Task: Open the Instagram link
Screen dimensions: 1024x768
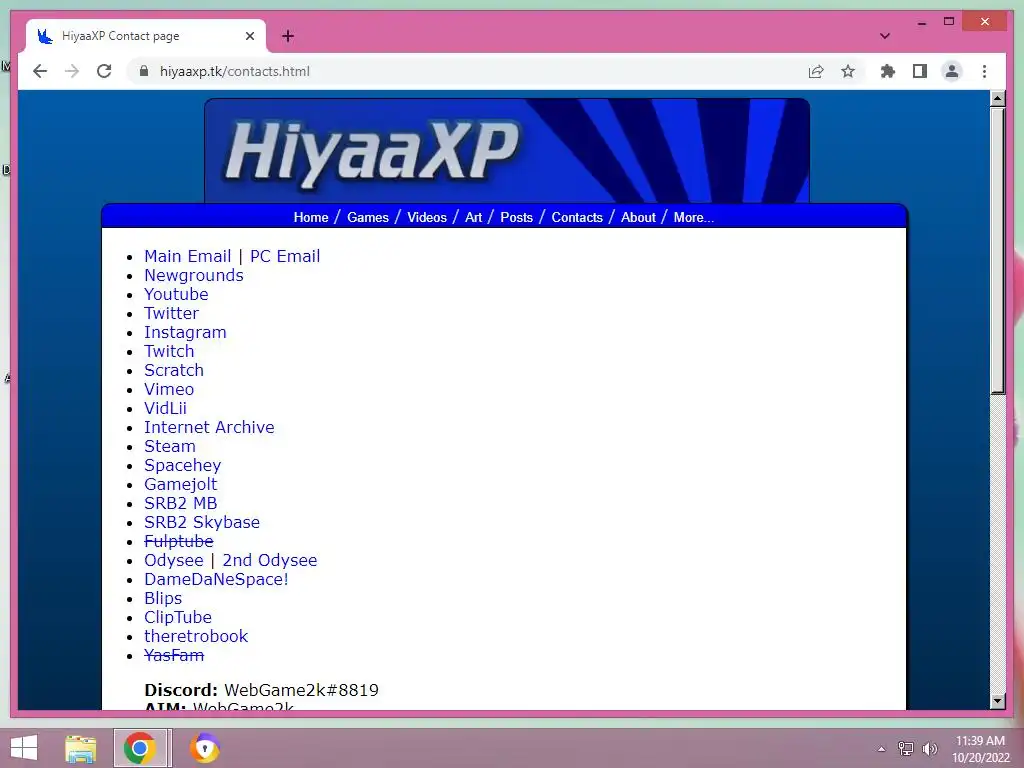Action: pos(185,332)
